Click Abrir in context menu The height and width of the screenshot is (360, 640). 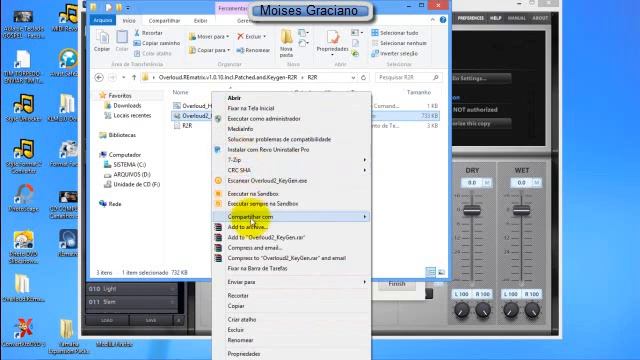click(234, 98)
